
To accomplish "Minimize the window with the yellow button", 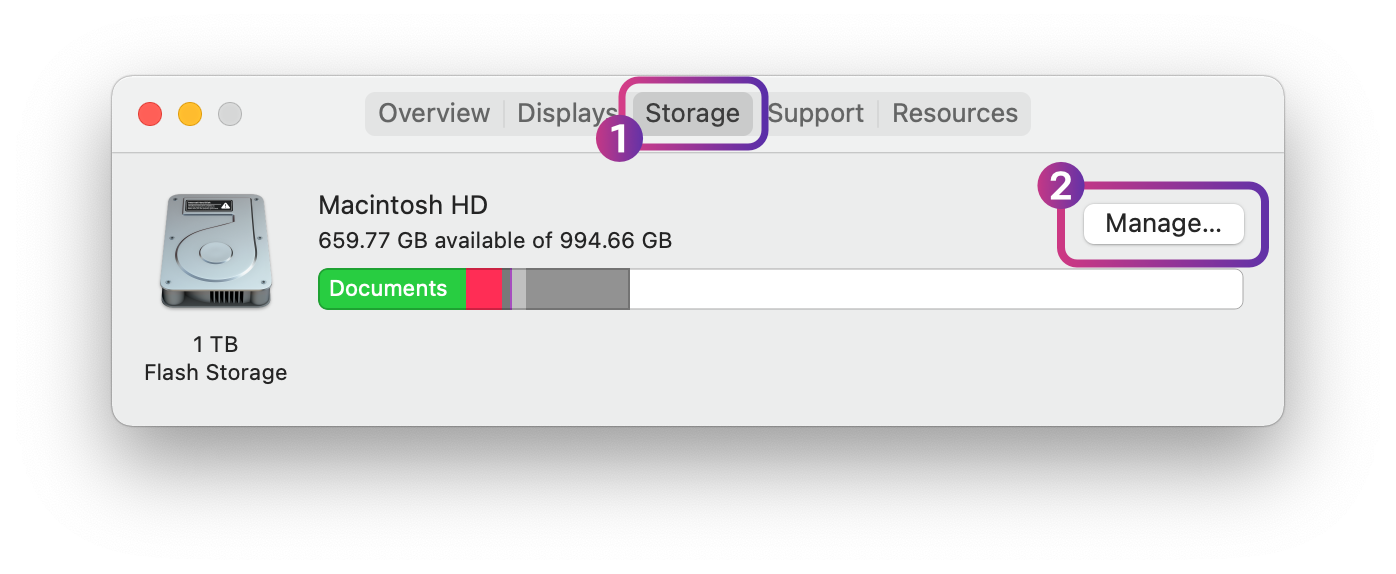I will pyautogui.click(x=190, y=114).
